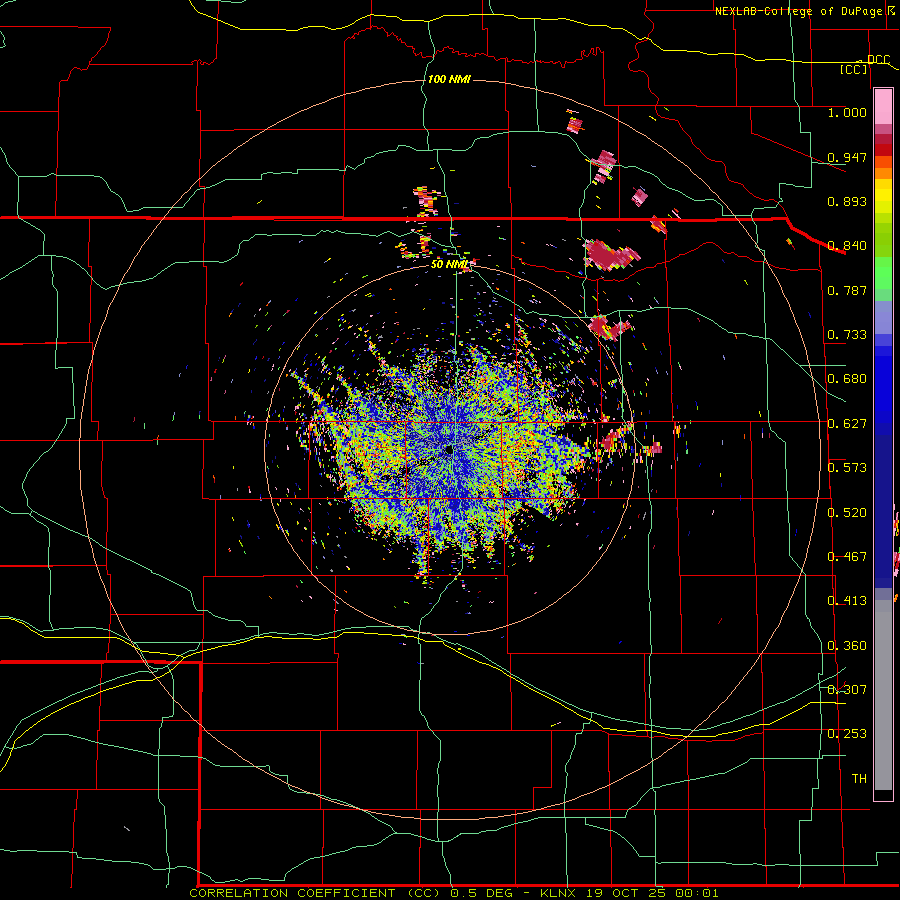Click the [CC] unit label above the color bar
Screen dimensions: 900x900
point(853,69)
